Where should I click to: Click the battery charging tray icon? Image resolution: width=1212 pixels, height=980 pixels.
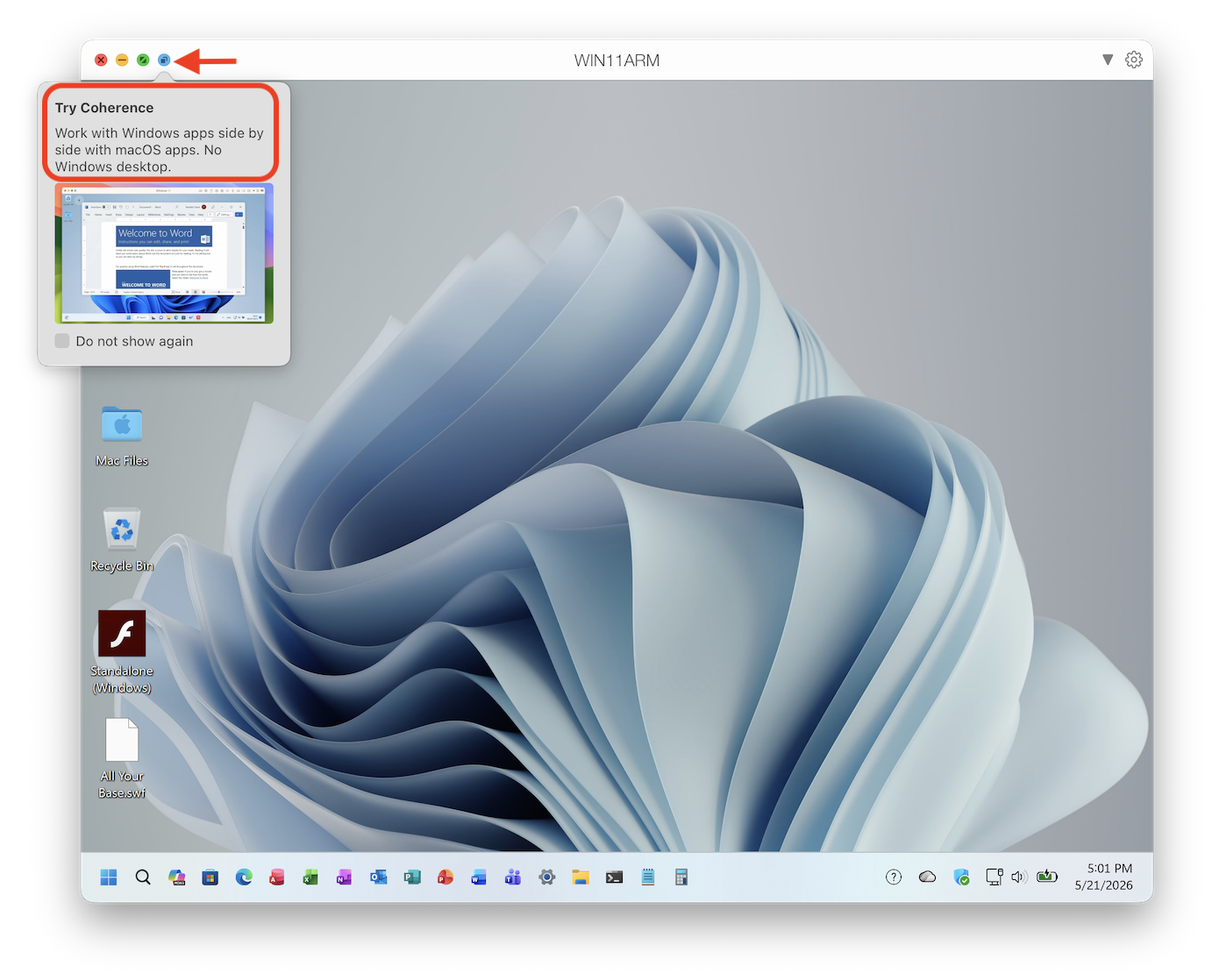tap(1047, 877)
